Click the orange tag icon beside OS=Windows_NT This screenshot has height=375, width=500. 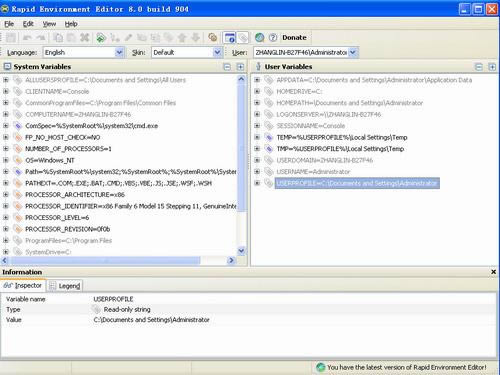18,160
